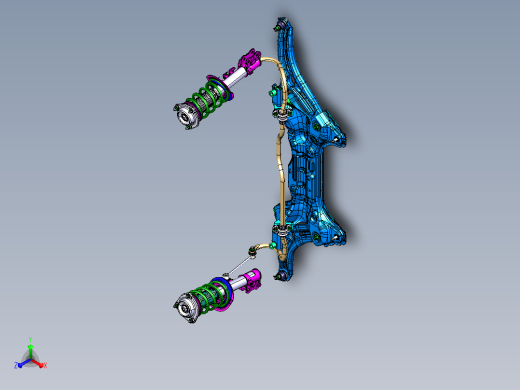This screenshot has width=520, height=390.
Task: Click the lower strut top mount plate
Action: point(186,308)
